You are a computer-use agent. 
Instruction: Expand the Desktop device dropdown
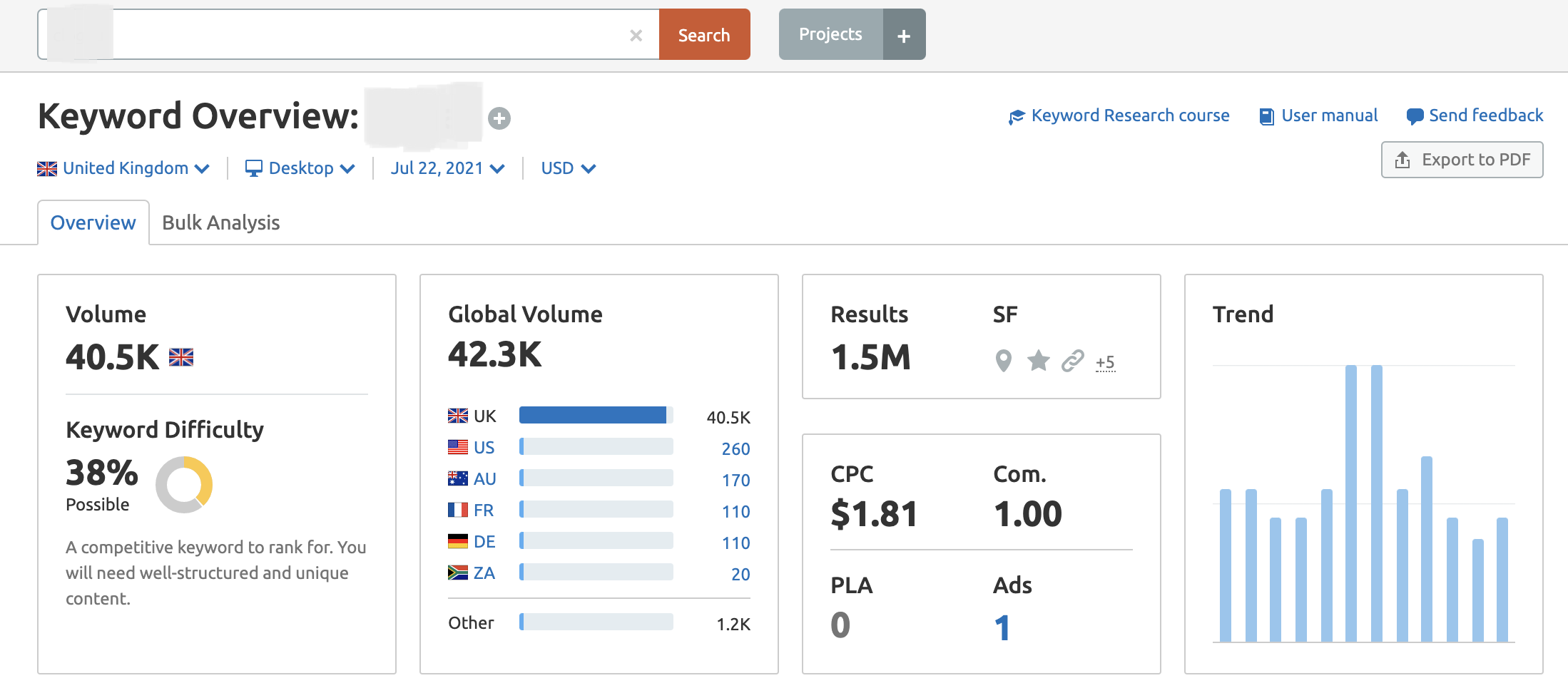coord(300,168)
